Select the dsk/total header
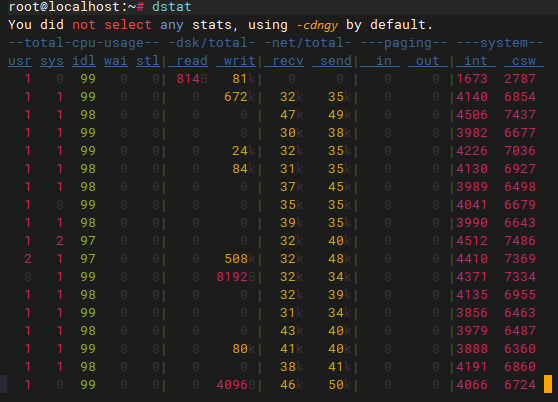Viewport: 558px width, 402px height. [211, 43]
